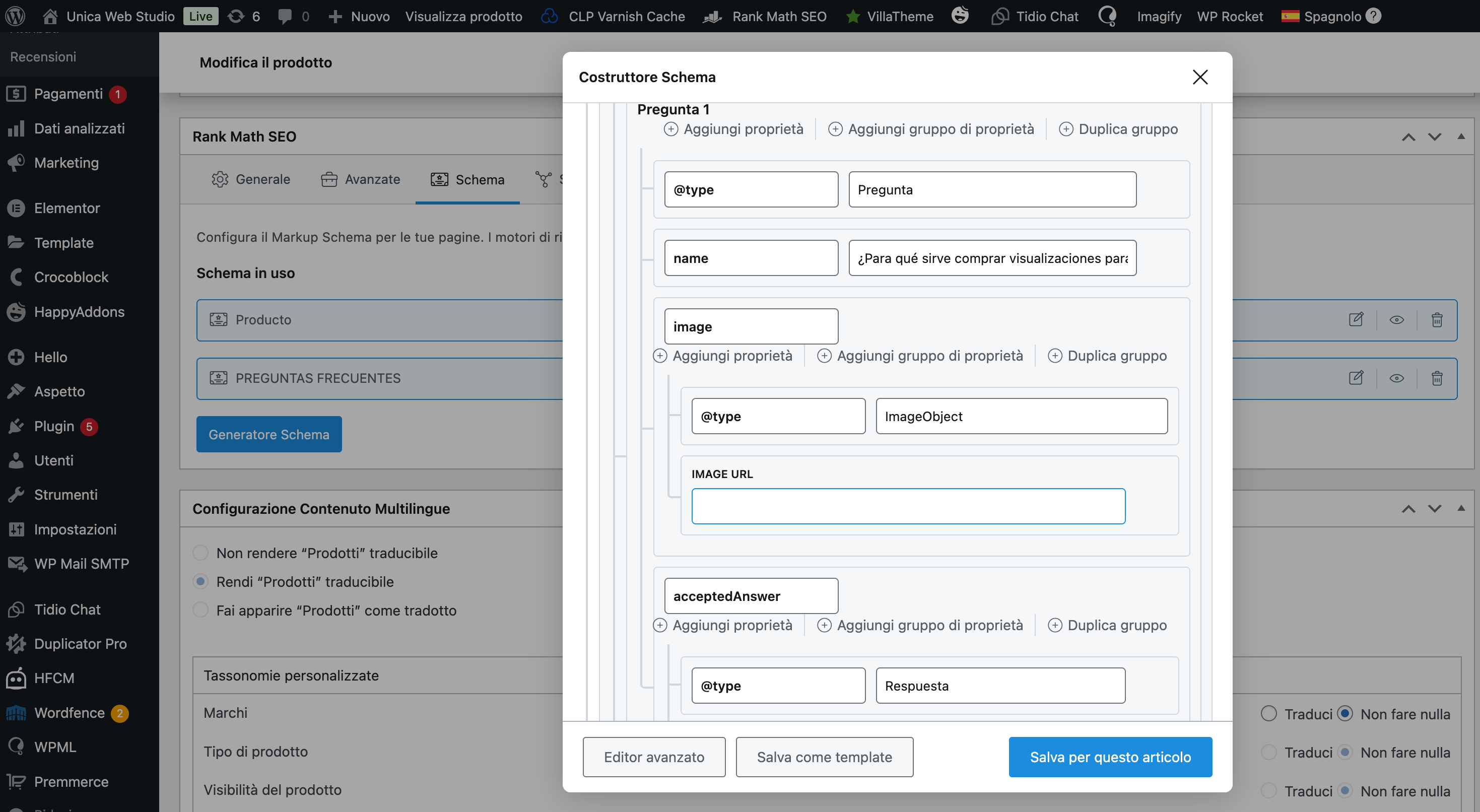This screenshot has width=1480, height=812.
Task: Click the Rank Math SEO admin bar icon
Action: tap(712, 16)
